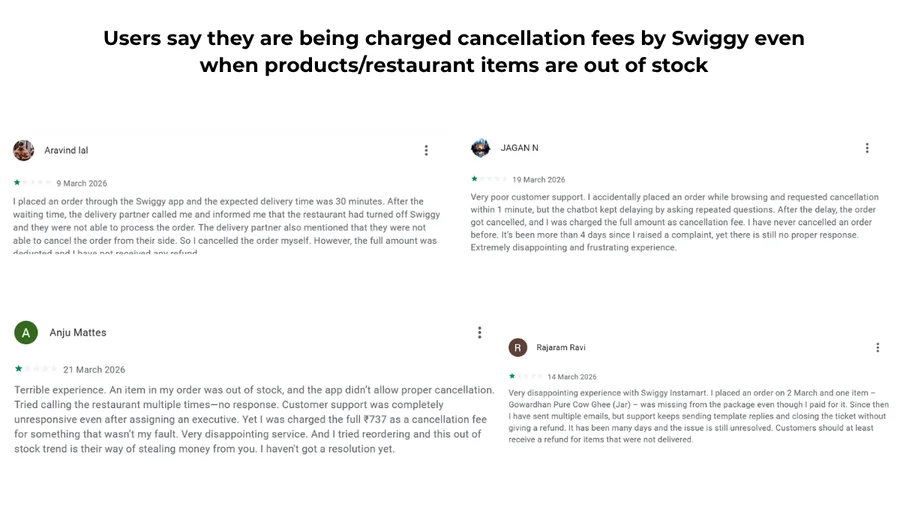Click the slide headline about Swiggy cancellation fees
Viewport: 900px width, 507px height.
coord(453,52)
